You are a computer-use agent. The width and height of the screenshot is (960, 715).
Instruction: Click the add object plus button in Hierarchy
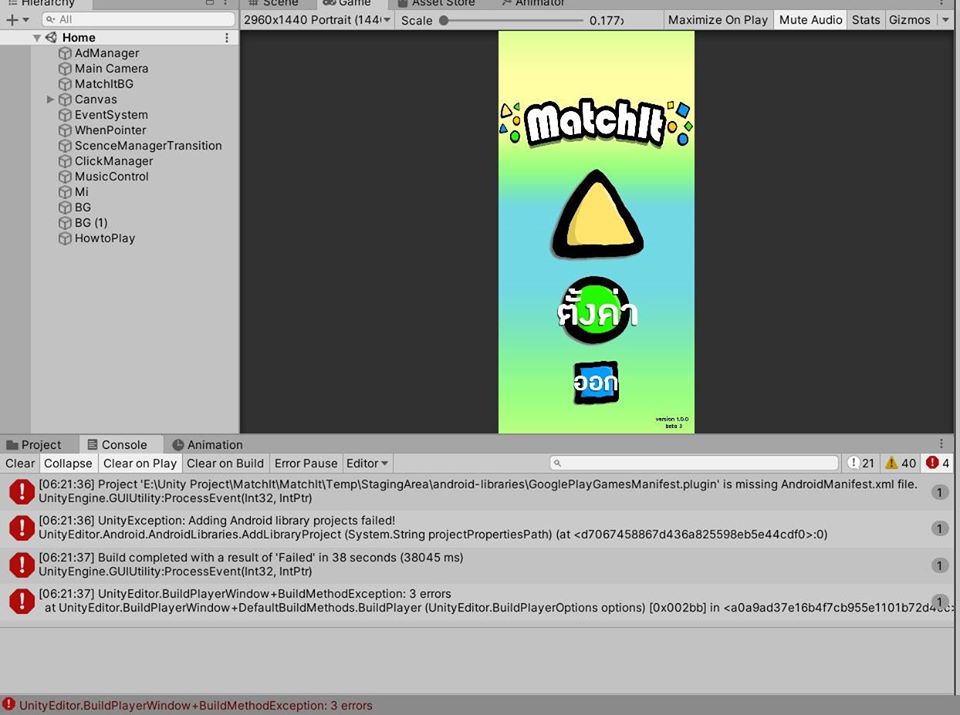11,20
